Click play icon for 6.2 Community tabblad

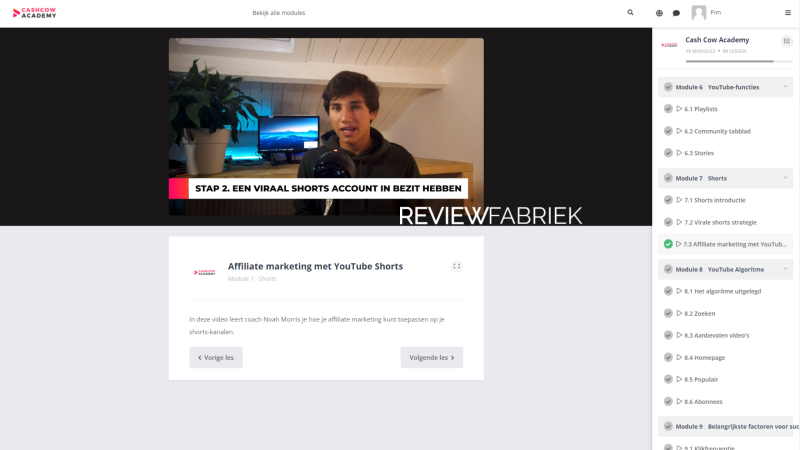(x=679, y=131)
